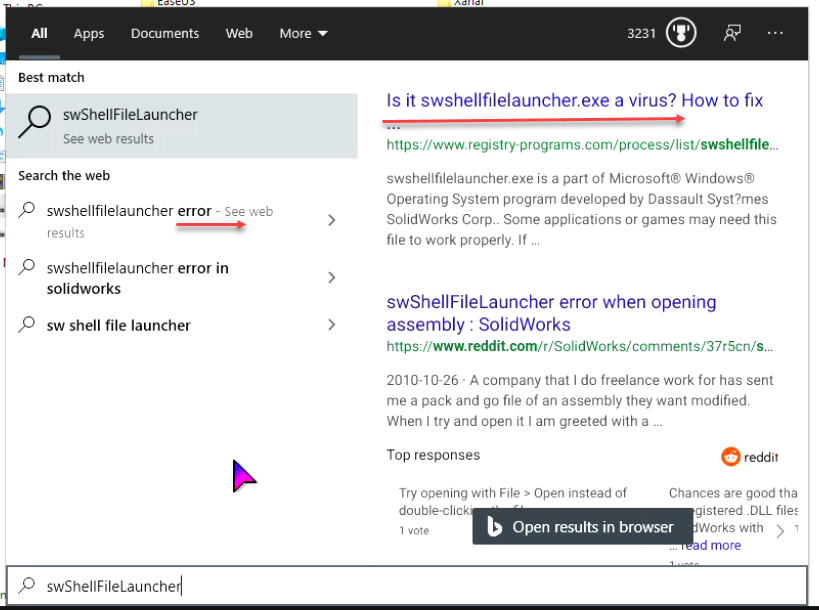The width and height of the screenshot is (819, 610).
Task: Click the 'Try opening with File > Open' response
Action: coord(513,511)
